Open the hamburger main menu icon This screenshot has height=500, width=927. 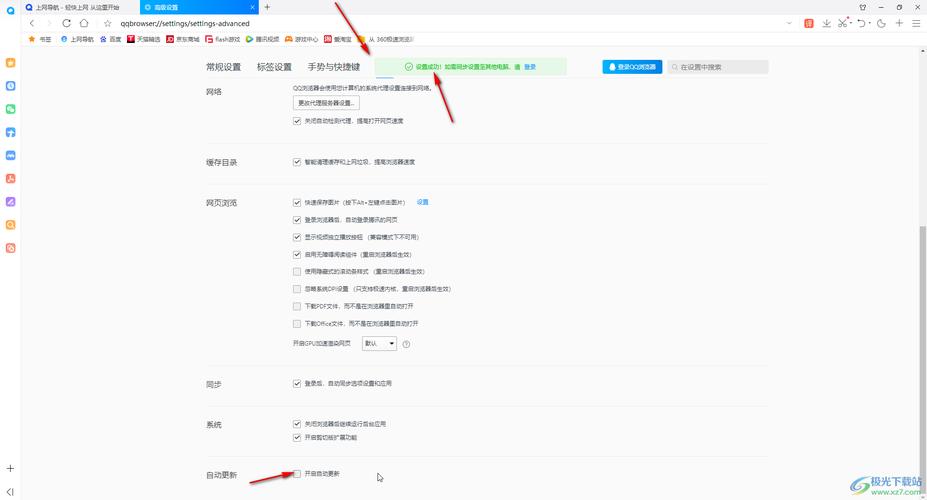(x=916, y=23)
